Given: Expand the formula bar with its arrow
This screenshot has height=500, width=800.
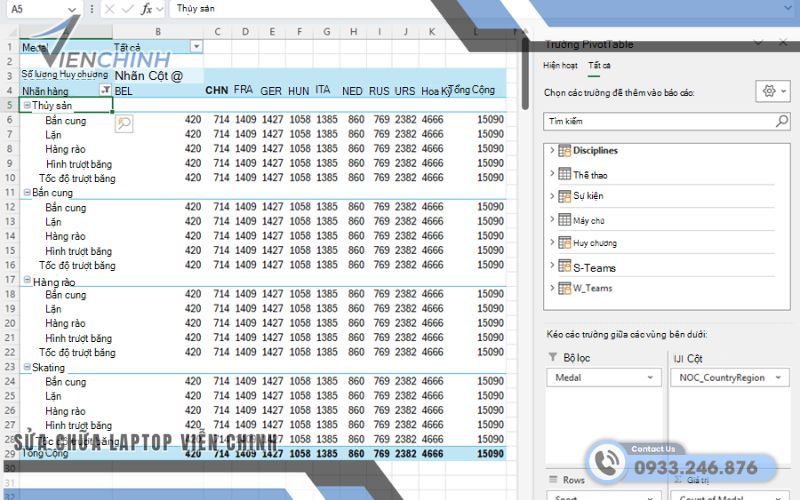Looking at the screenshot, I should 789,8.
